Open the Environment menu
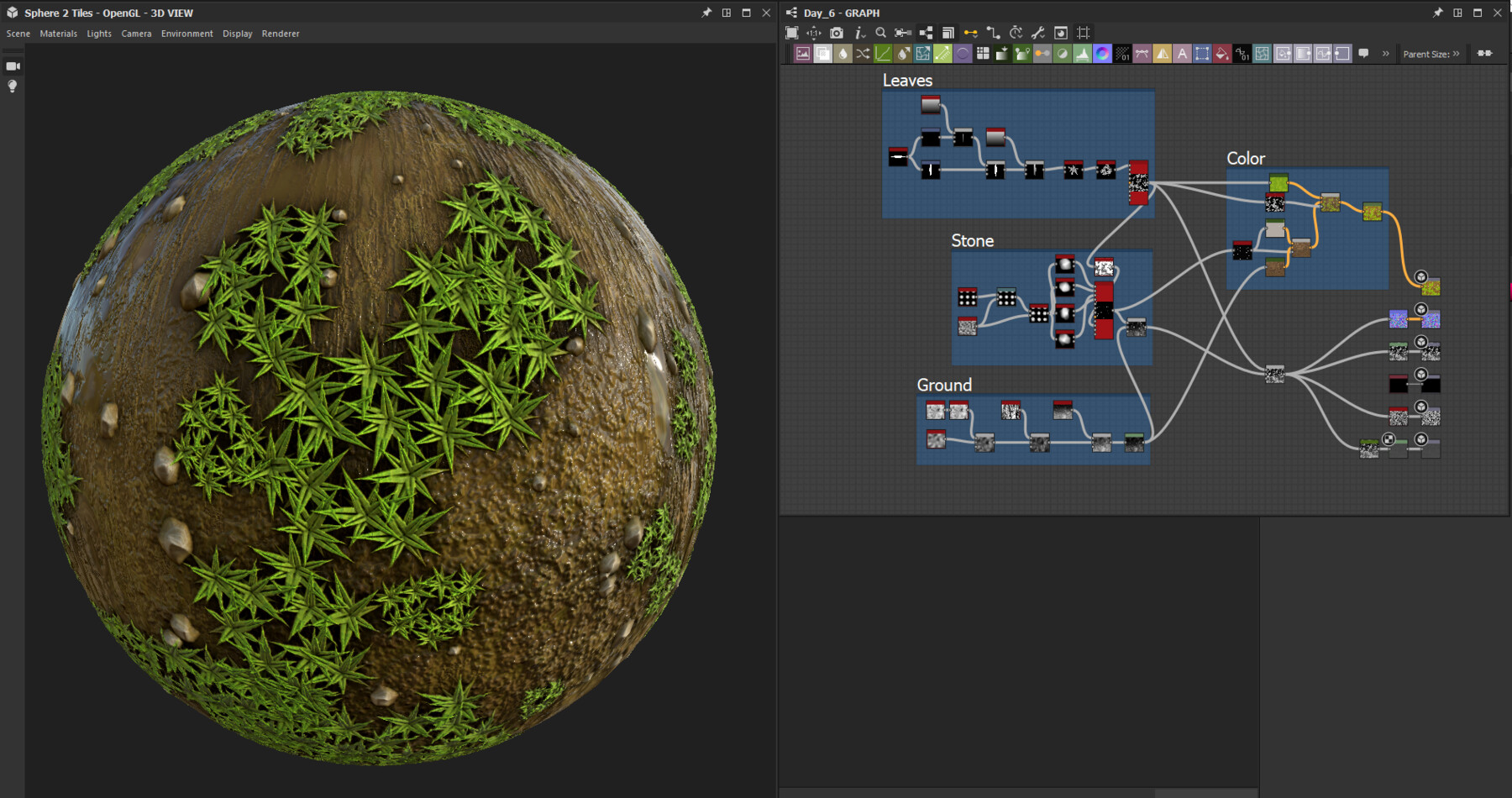This screenshot has width=1512, height=798. tap(186, 34)
